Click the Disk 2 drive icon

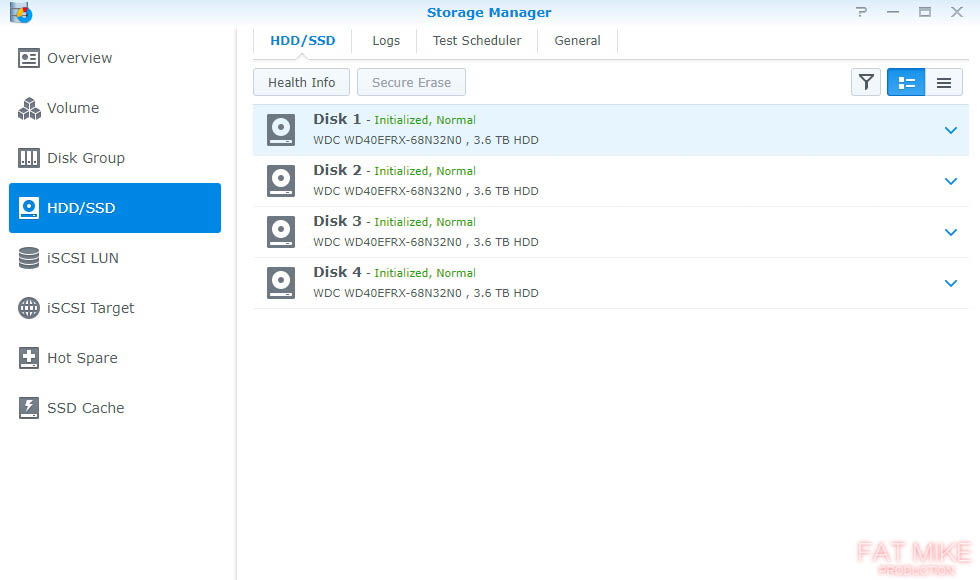[281, 181]
